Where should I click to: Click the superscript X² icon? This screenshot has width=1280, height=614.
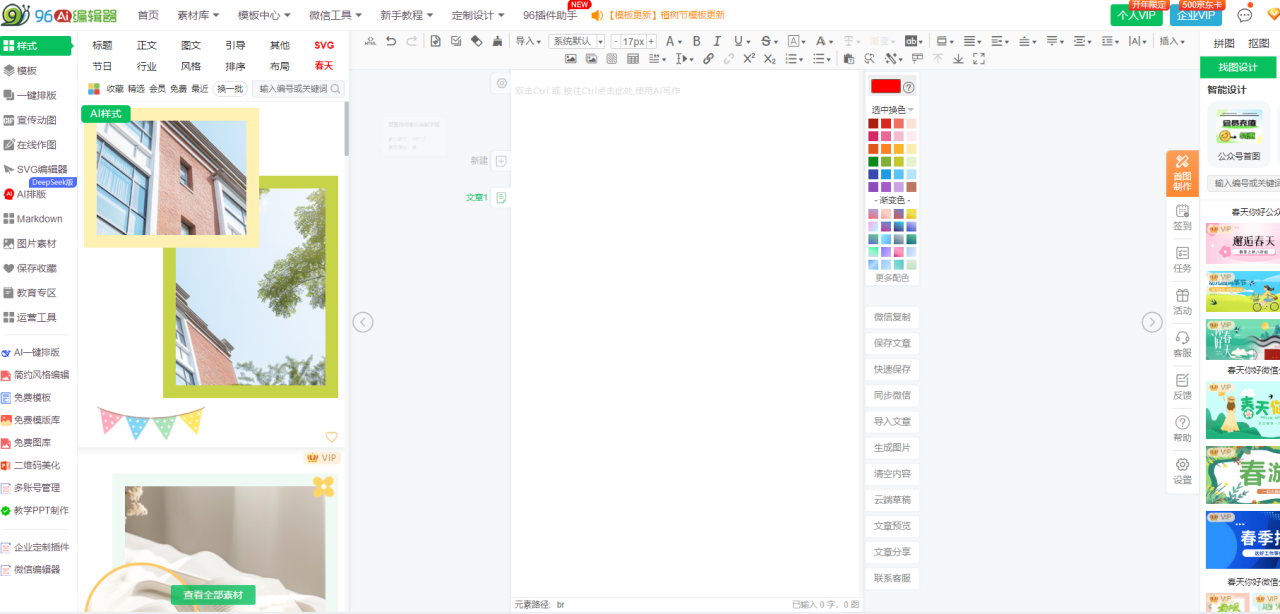[x=749, y=59]
